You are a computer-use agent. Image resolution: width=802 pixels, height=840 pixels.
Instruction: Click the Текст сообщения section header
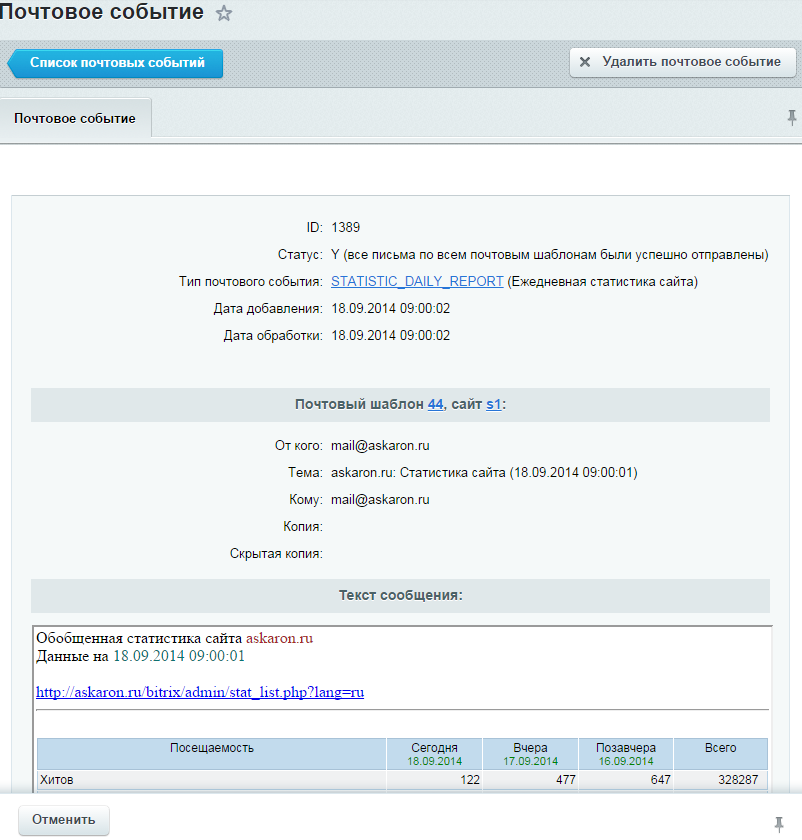400,596
